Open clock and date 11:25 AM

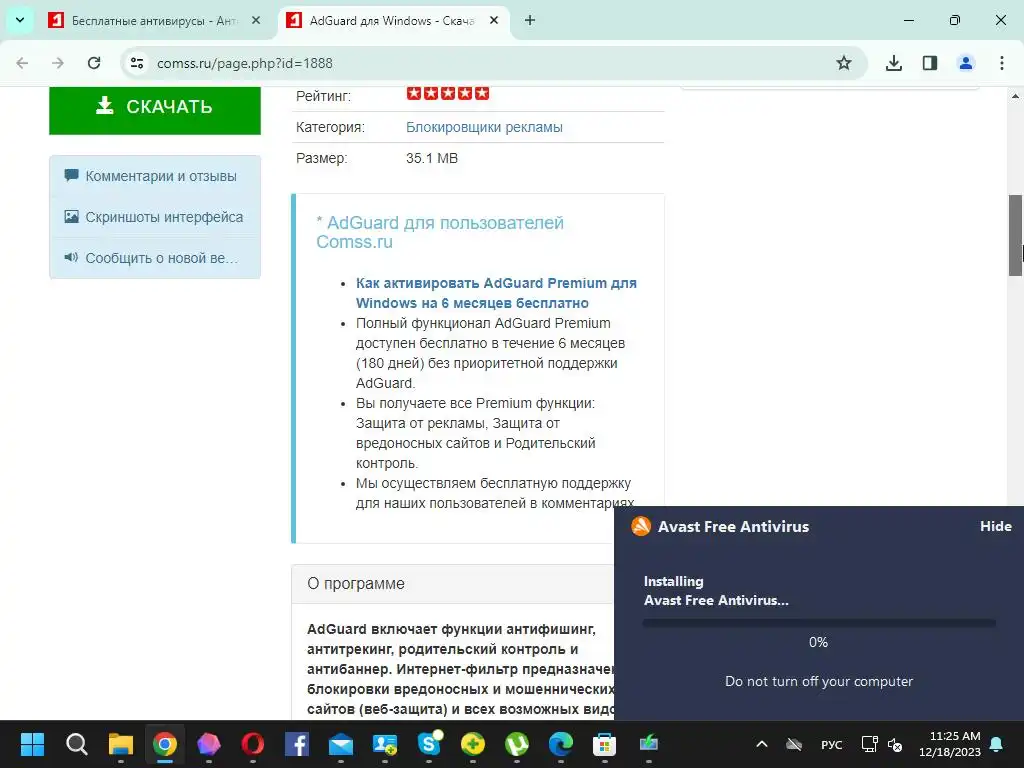click(x=950, y=744)
